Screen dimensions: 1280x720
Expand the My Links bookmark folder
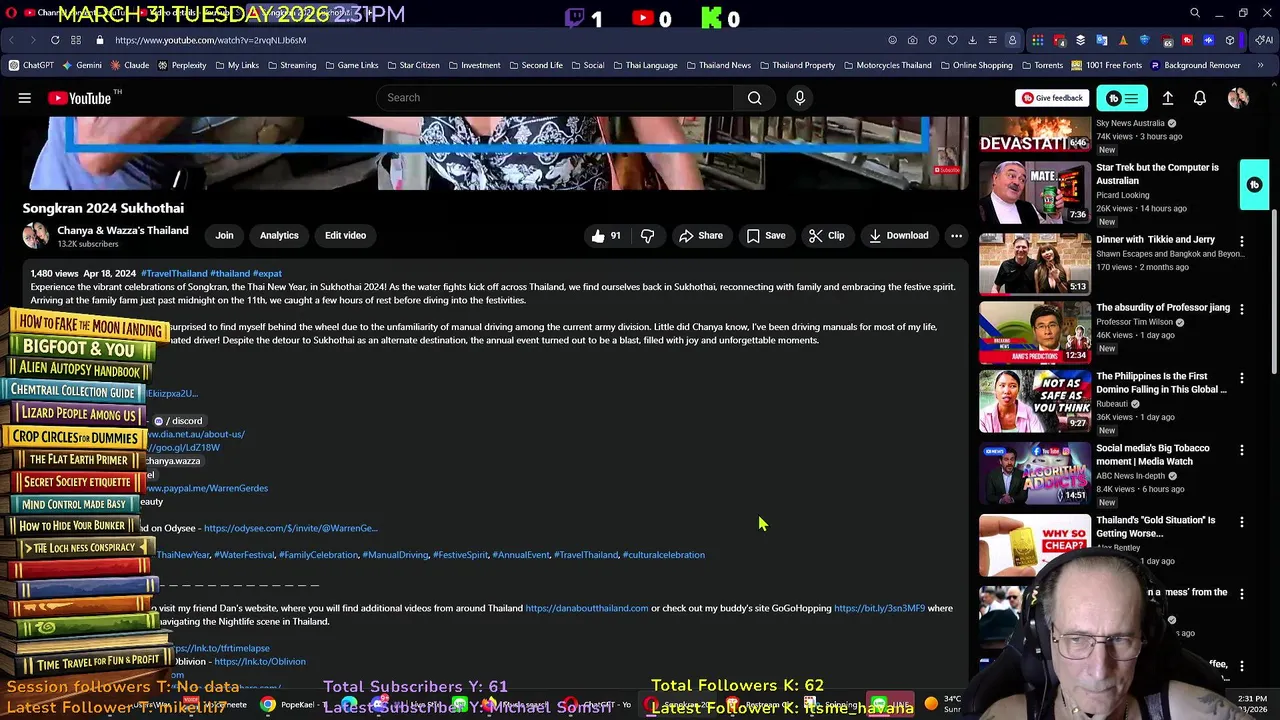tap(236, 65)
